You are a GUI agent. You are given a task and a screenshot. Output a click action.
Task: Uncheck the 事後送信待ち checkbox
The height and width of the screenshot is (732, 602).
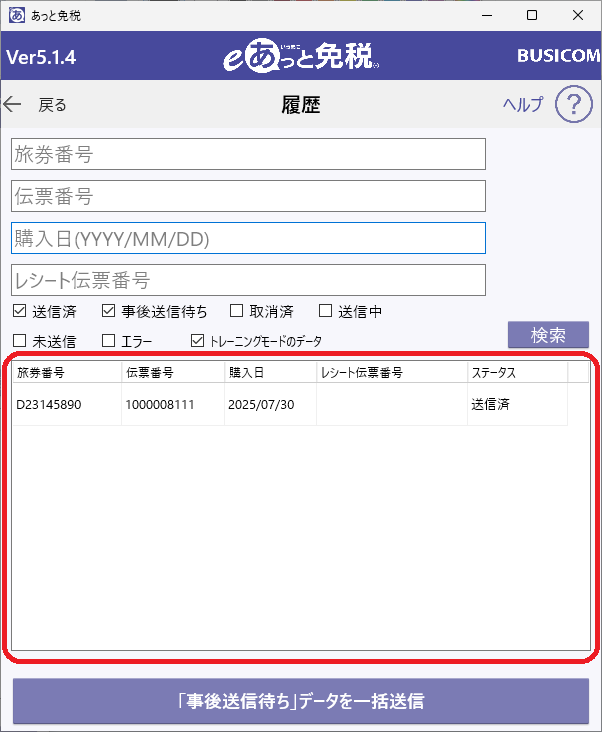point(108,311)
